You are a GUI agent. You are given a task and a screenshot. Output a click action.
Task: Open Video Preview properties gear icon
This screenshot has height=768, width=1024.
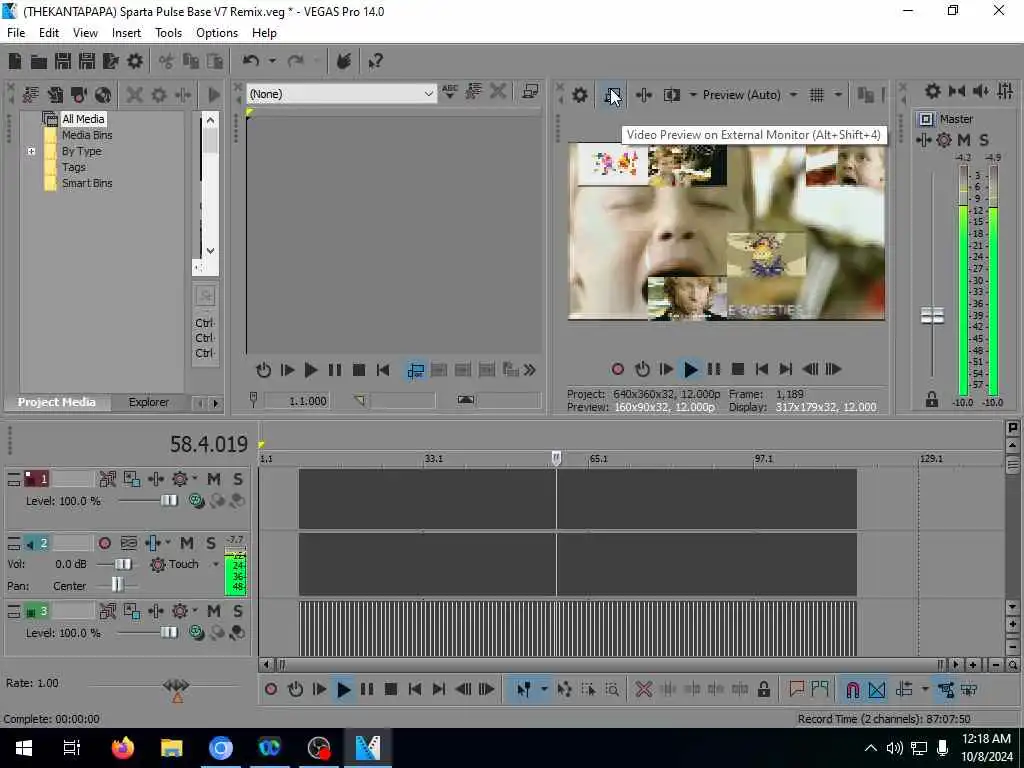coord(579,95)
